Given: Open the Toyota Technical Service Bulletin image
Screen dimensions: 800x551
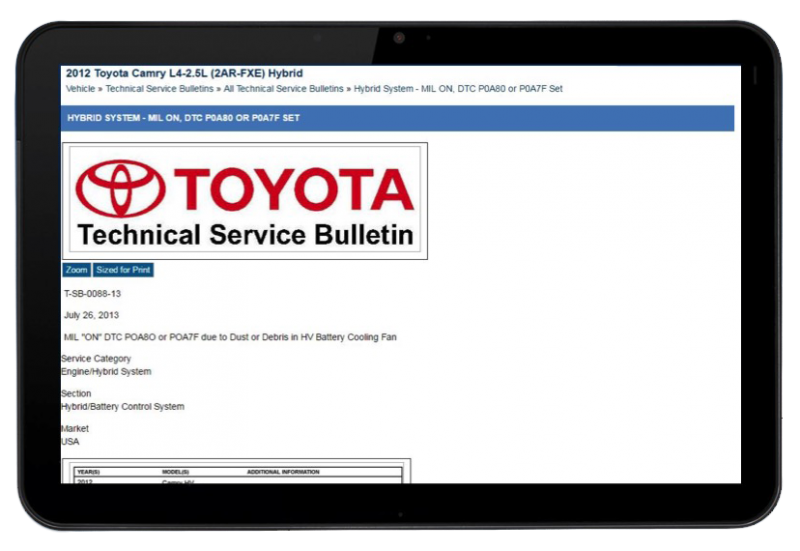Looking at the screenshot, I should coord(245,201).
